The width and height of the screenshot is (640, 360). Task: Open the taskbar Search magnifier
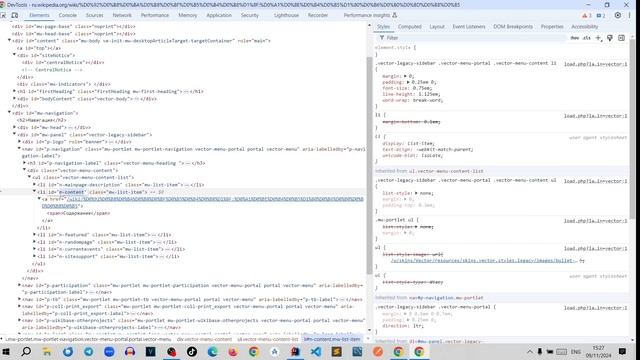point(26,351)
